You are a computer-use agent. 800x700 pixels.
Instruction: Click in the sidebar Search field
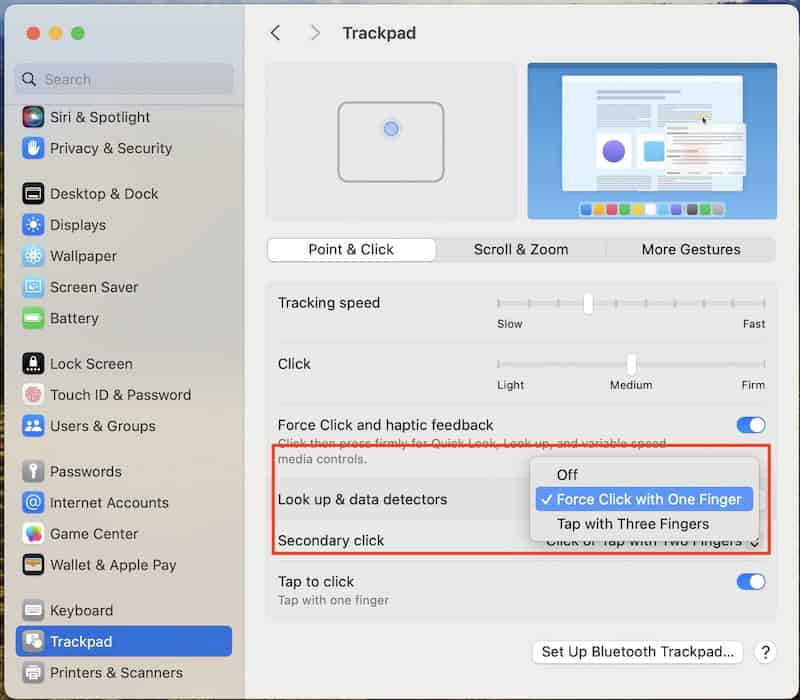tap(125, 80)
